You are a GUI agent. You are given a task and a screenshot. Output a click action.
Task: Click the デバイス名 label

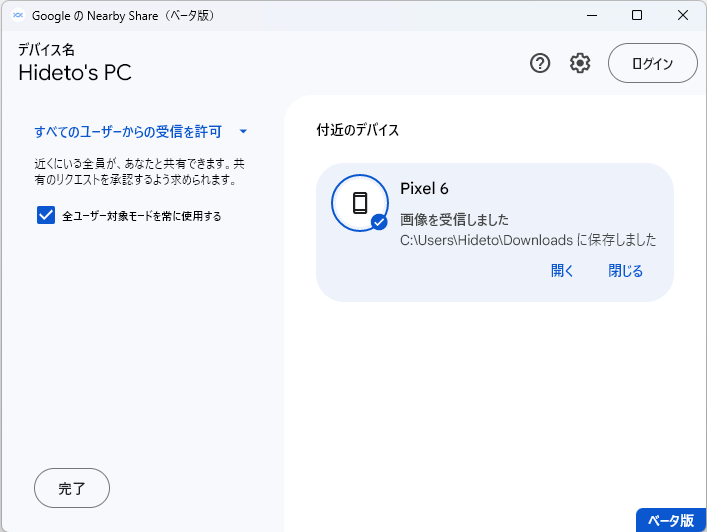click(46, 50)
